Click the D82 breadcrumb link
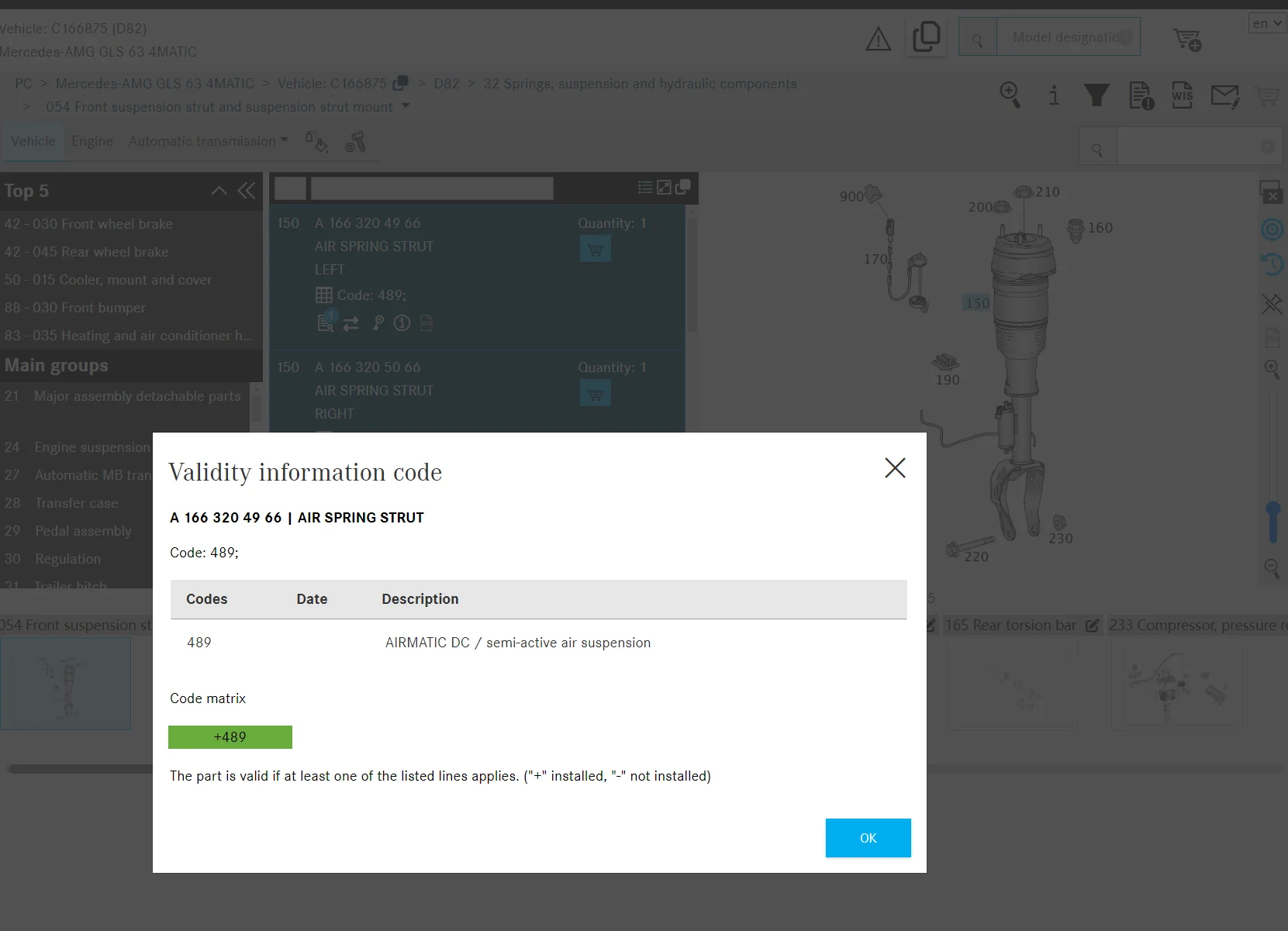 click(447, 84)
